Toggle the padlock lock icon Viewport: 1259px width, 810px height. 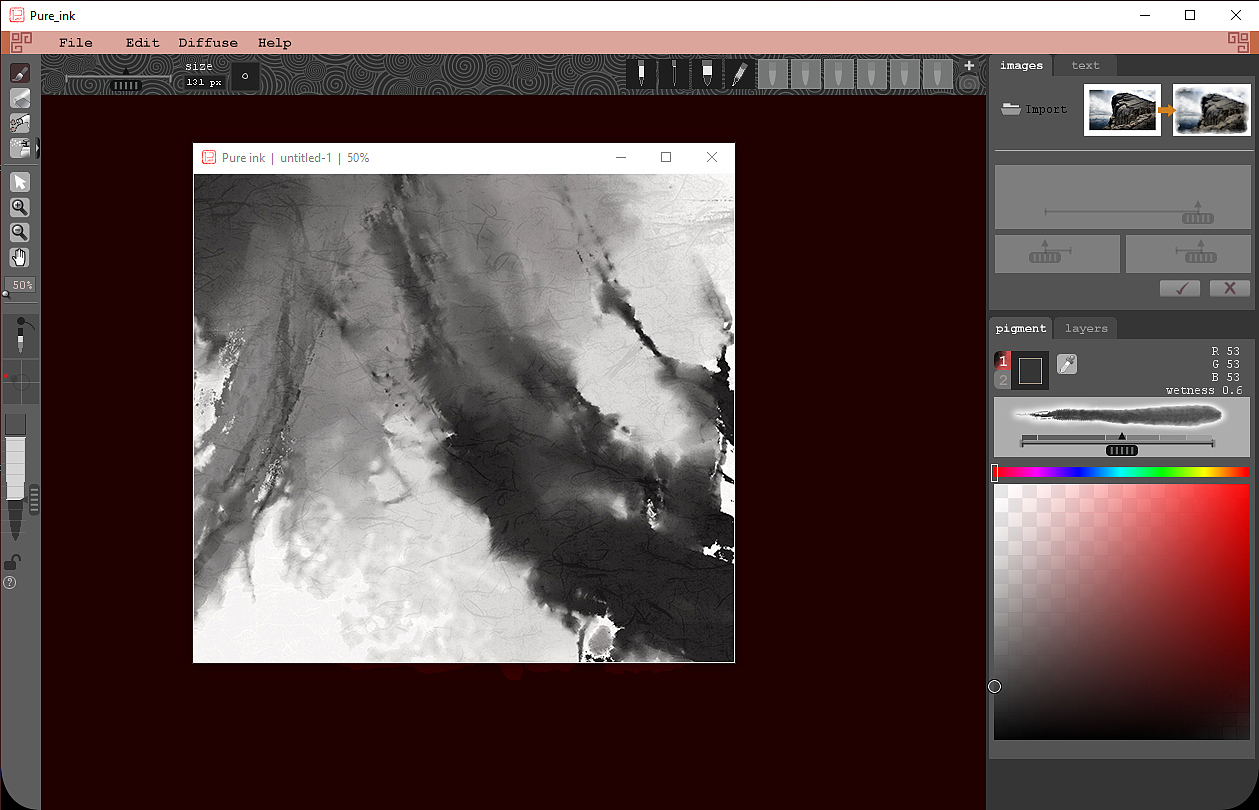pos(12,562)
